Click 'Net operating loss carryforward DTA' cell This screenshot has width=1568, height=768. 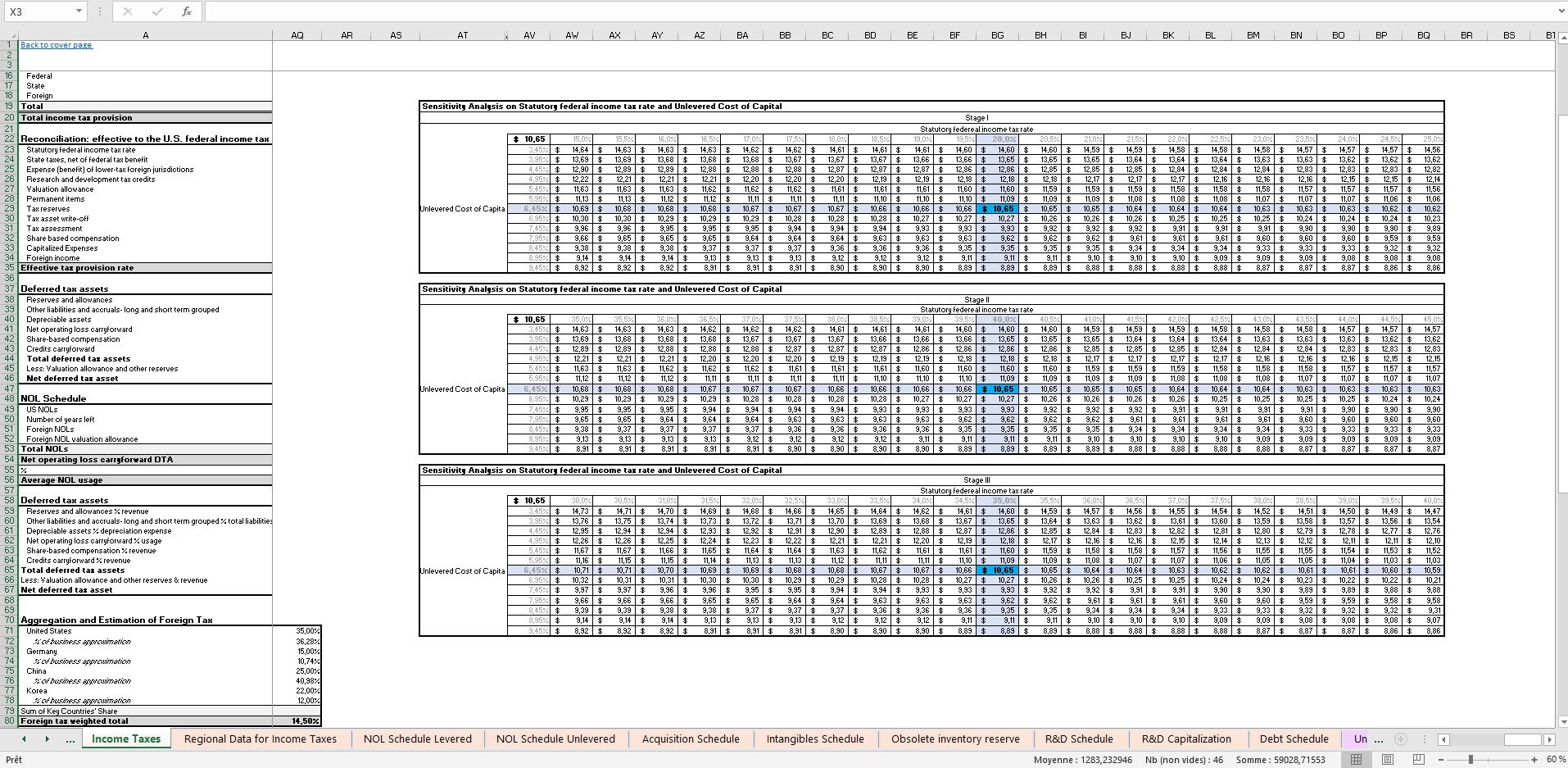145,460
